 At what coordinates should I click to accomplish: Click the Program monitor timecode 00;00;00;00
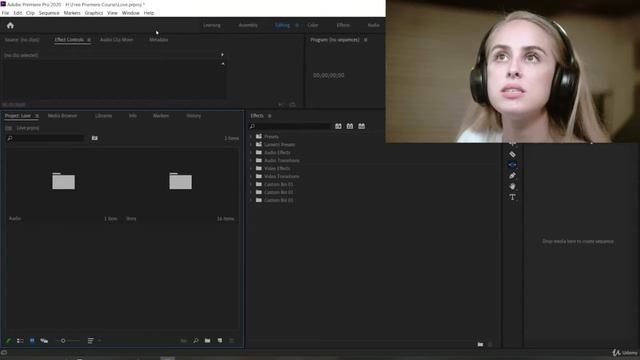pyautogui.click(x=329, y=76)
